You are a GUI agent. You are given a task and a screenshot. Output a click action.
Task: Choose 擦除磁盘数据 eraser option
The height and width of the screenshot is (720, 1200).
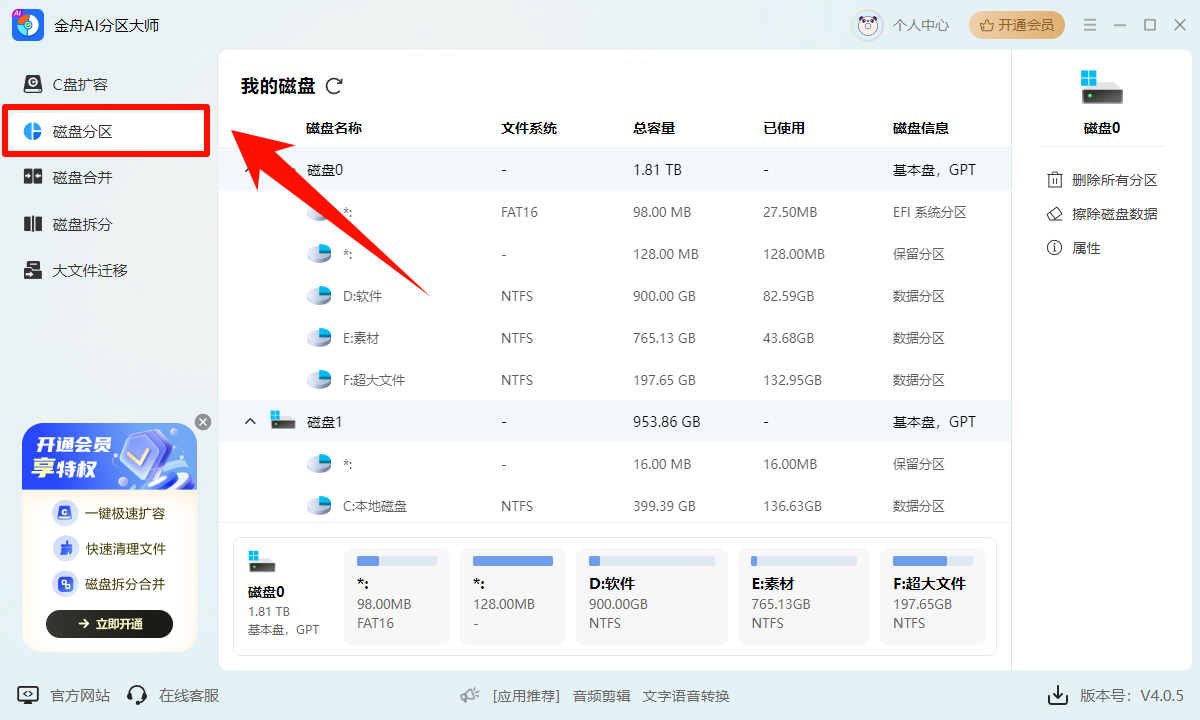click(x=1101, y=214)
